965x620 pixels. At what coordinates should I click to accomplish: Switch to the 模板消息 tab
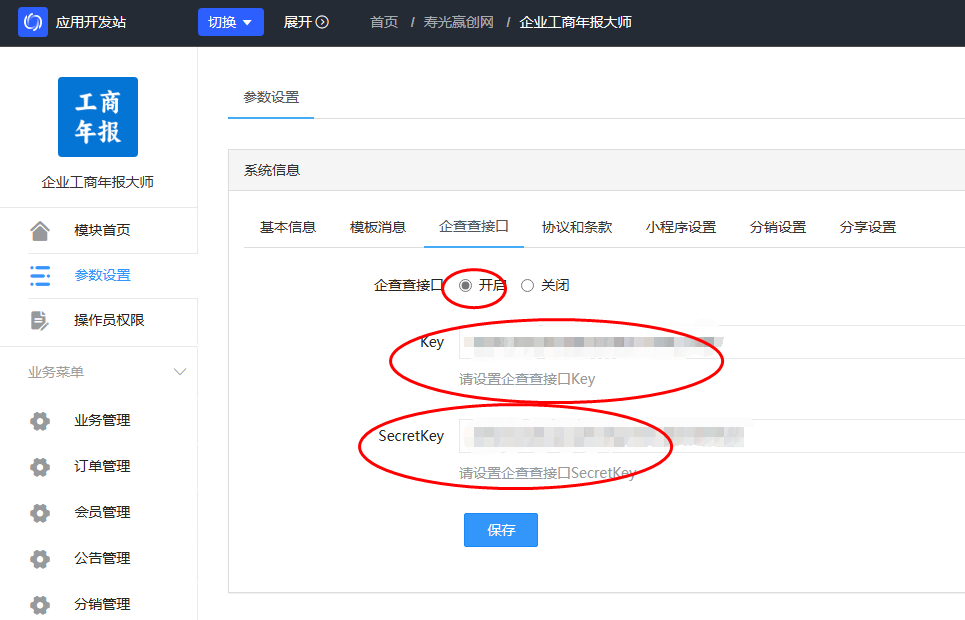(x=378, y=227)
